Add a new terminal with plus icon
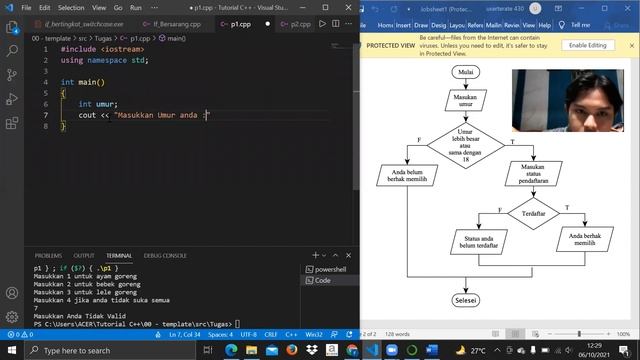Viewport: 640px width, 360px height. coord(315,255)
